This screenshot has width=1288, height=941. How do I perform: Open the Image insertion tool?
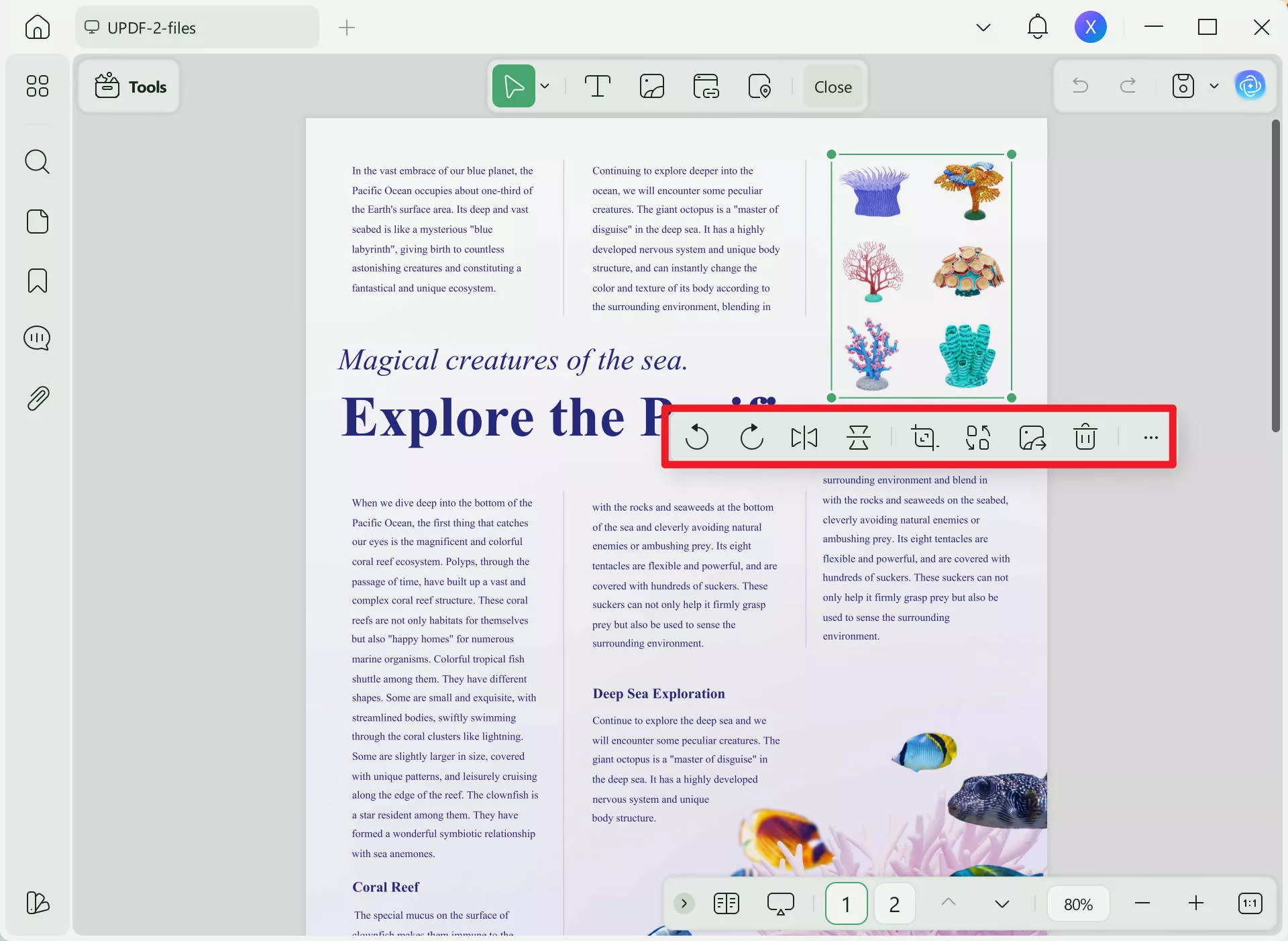[x=651, y=86]
